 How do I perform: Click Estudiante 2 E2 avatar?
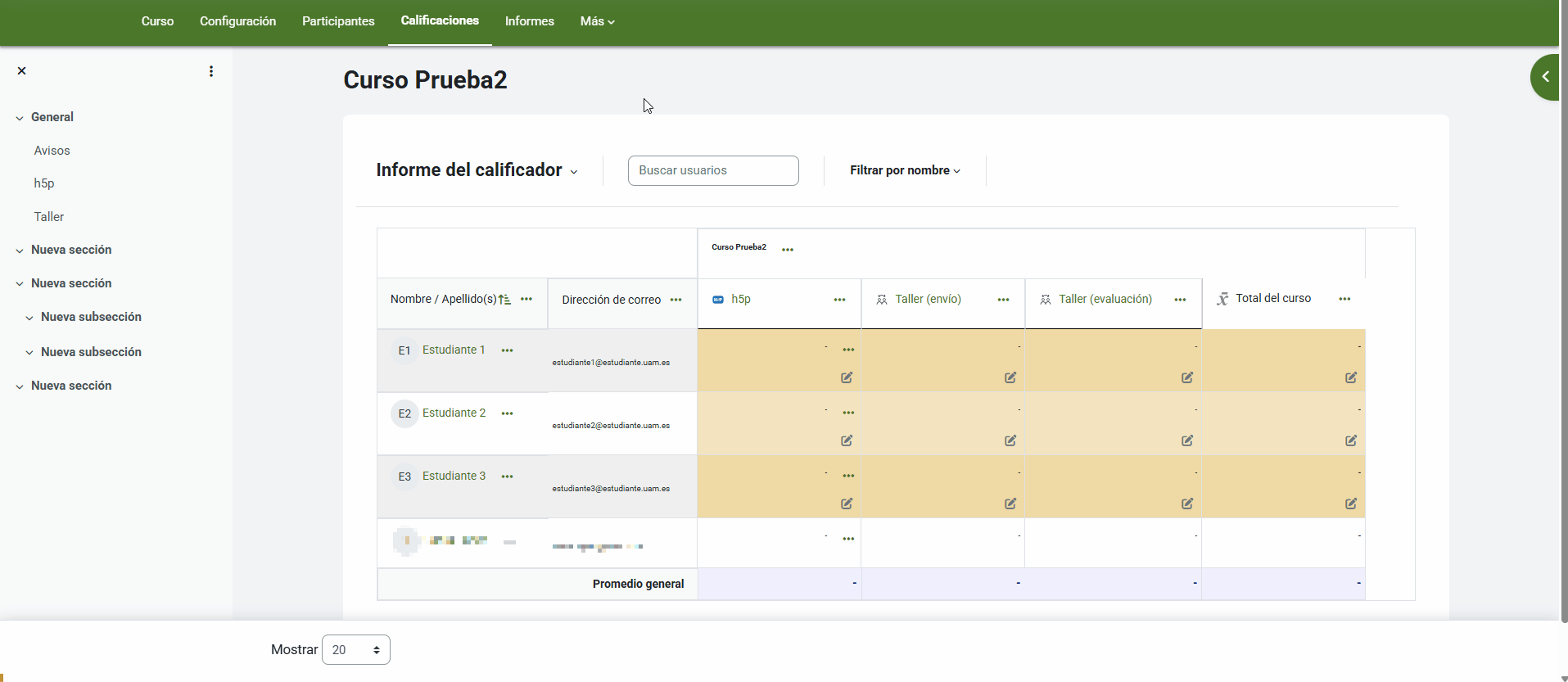pos(404,413)
